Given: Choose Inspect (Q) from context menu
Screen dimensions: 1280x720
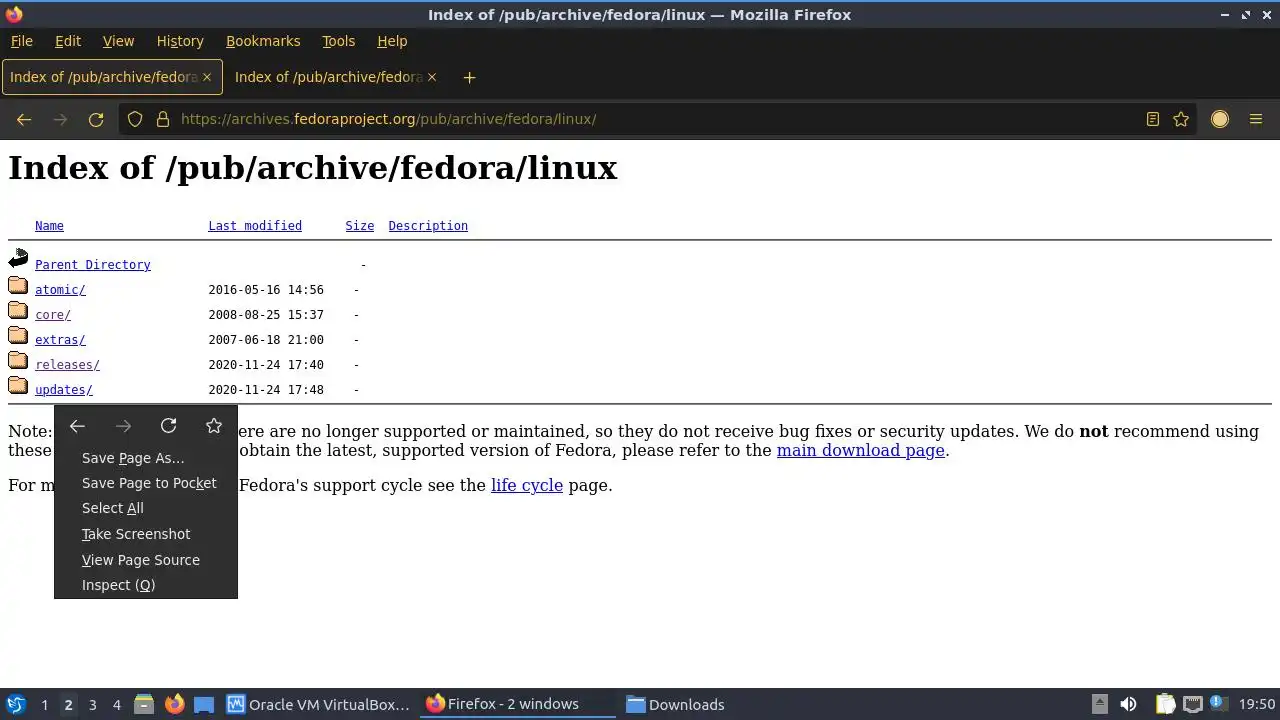Looking at the screenshot, I should click(x=146, y=585).
